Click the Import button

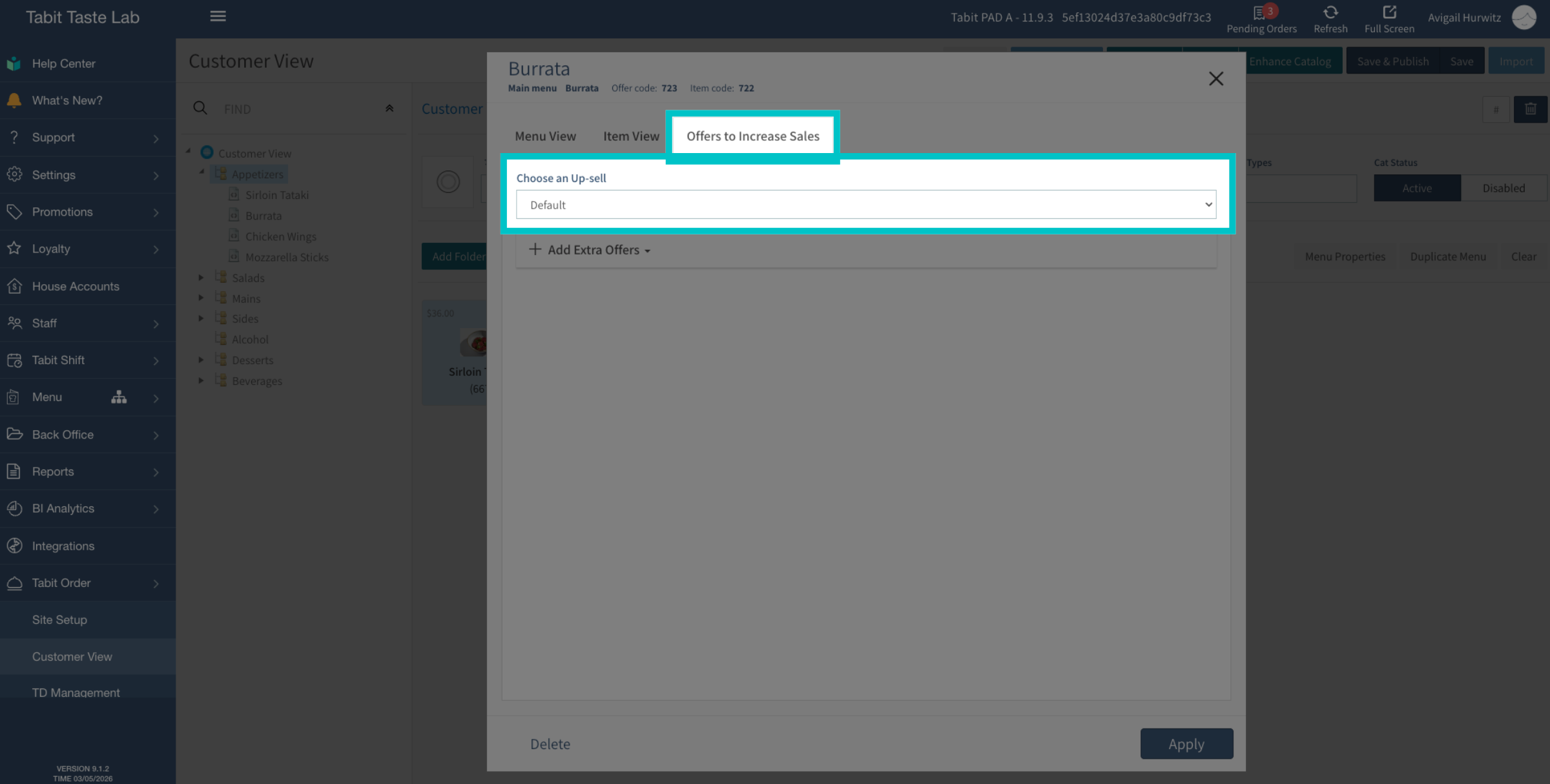point(1516,61)
